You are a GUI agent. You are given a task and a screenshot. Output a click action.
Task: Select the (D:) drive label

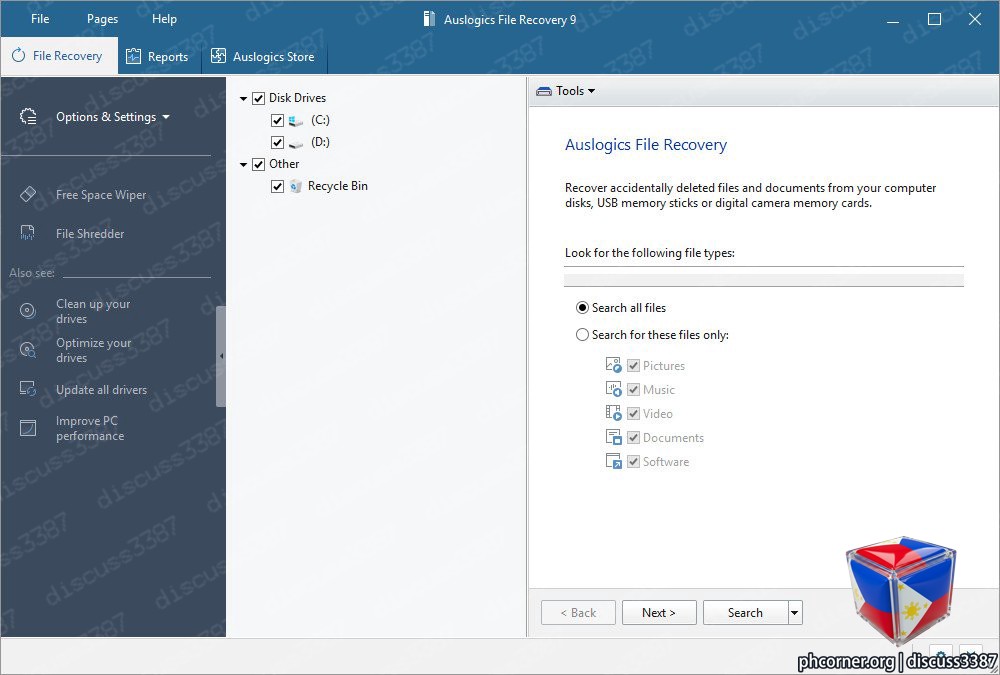coord(320,142)
